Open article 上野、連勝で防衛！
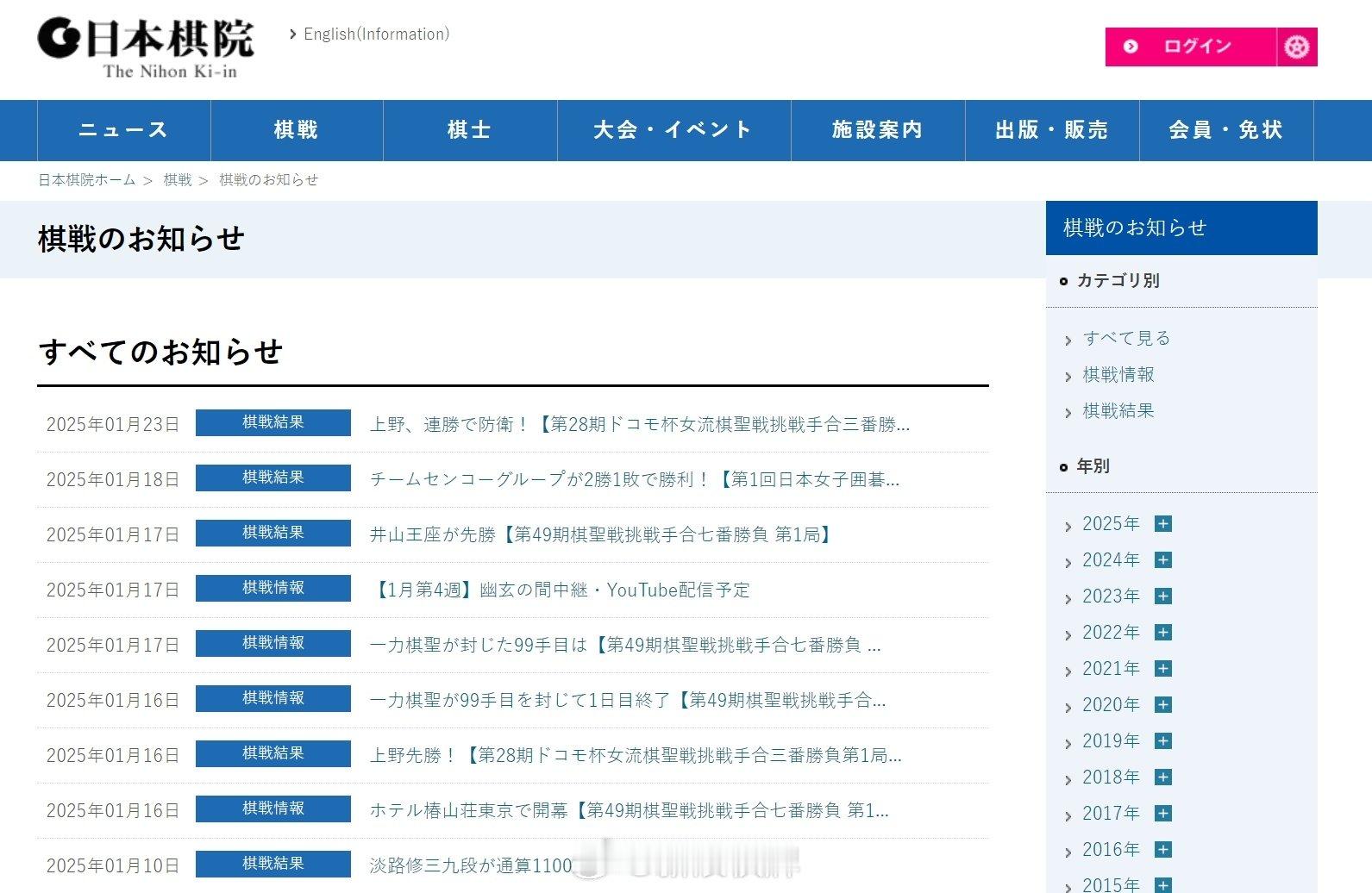1372x893 pixels. [640, 425]
